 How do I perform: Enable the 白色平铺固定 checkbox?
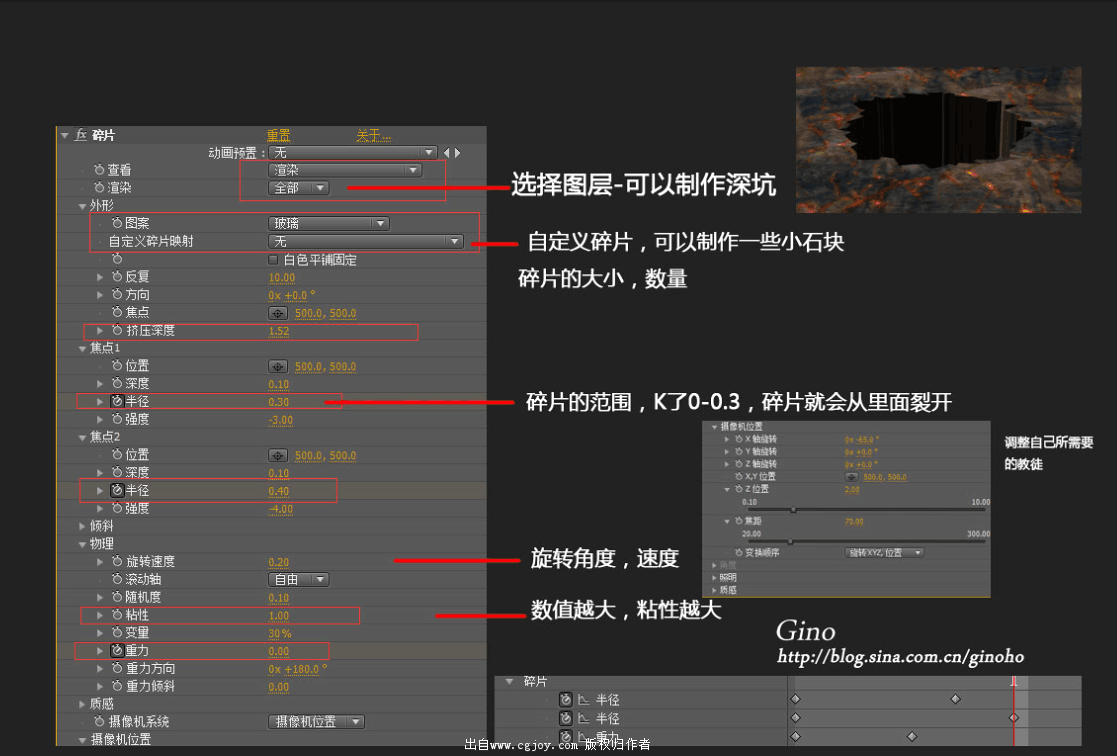[274, 260]
